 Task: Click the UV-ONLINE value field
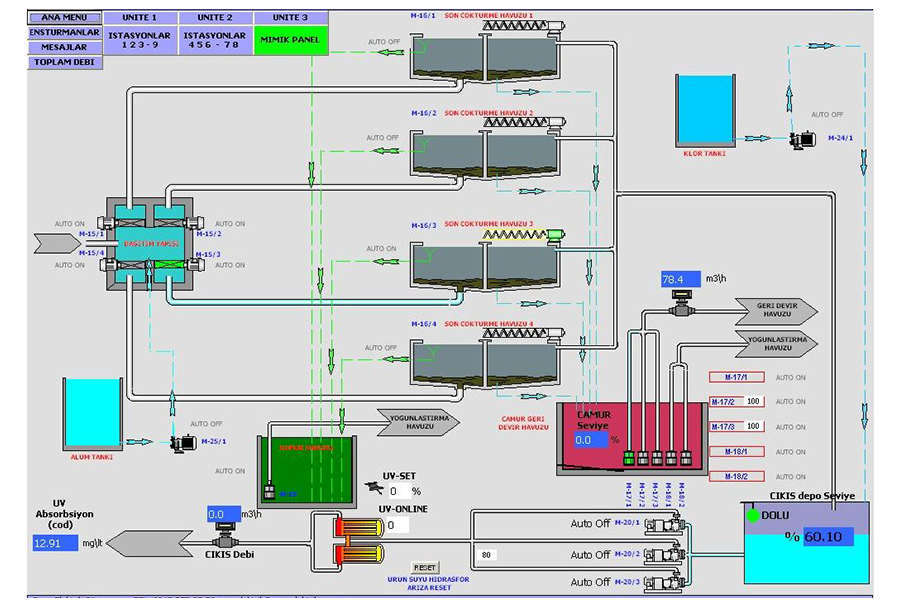[397, 525]
